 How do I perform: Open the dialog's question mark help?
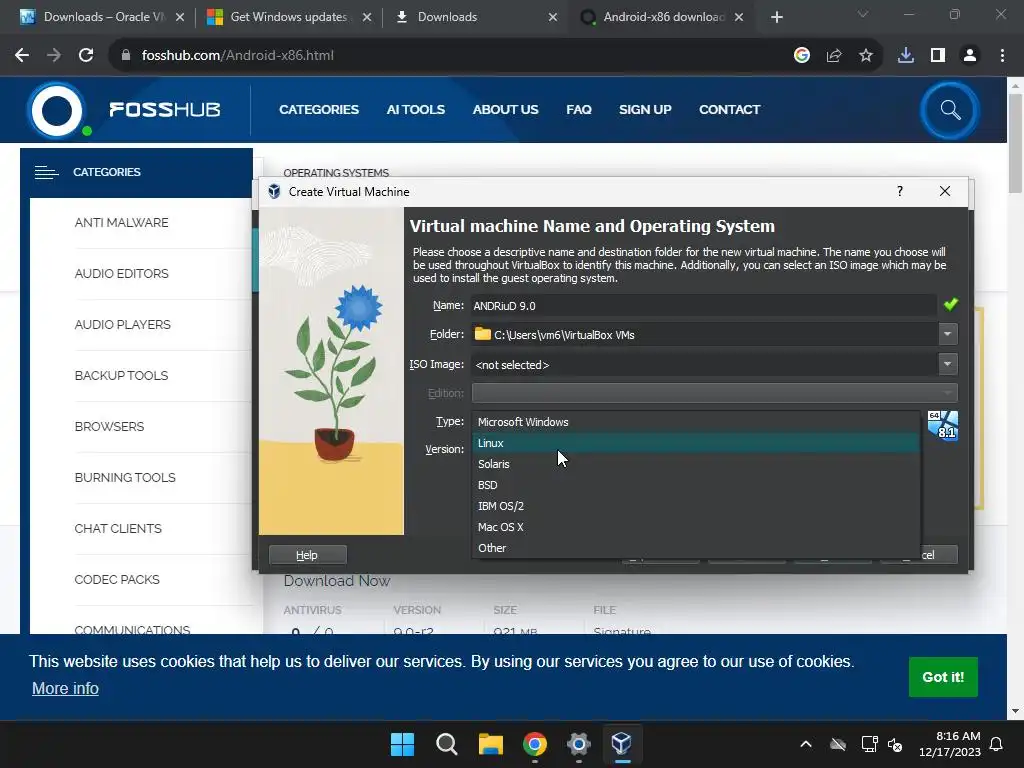click(x=900, y=191)
